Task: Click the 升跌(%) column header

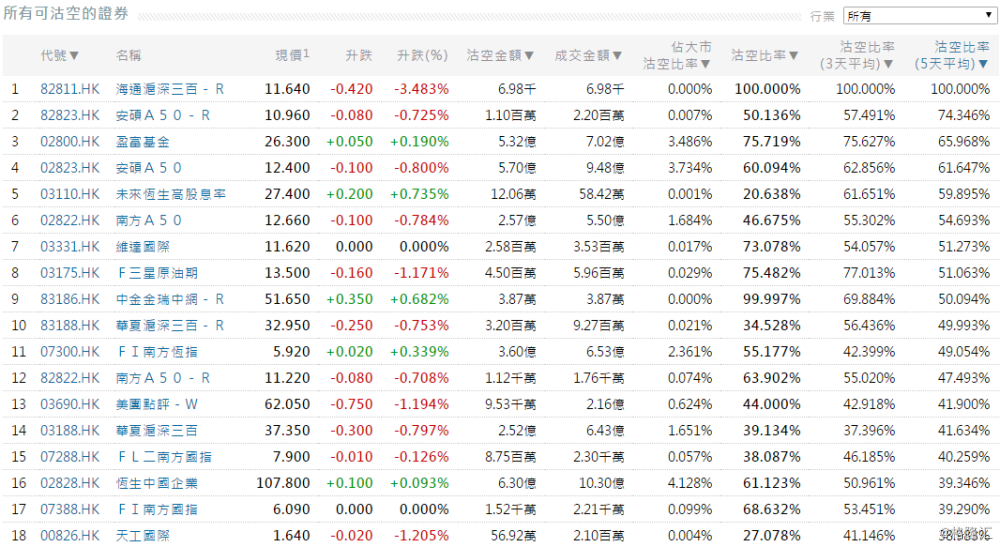Action: (422, 55)
